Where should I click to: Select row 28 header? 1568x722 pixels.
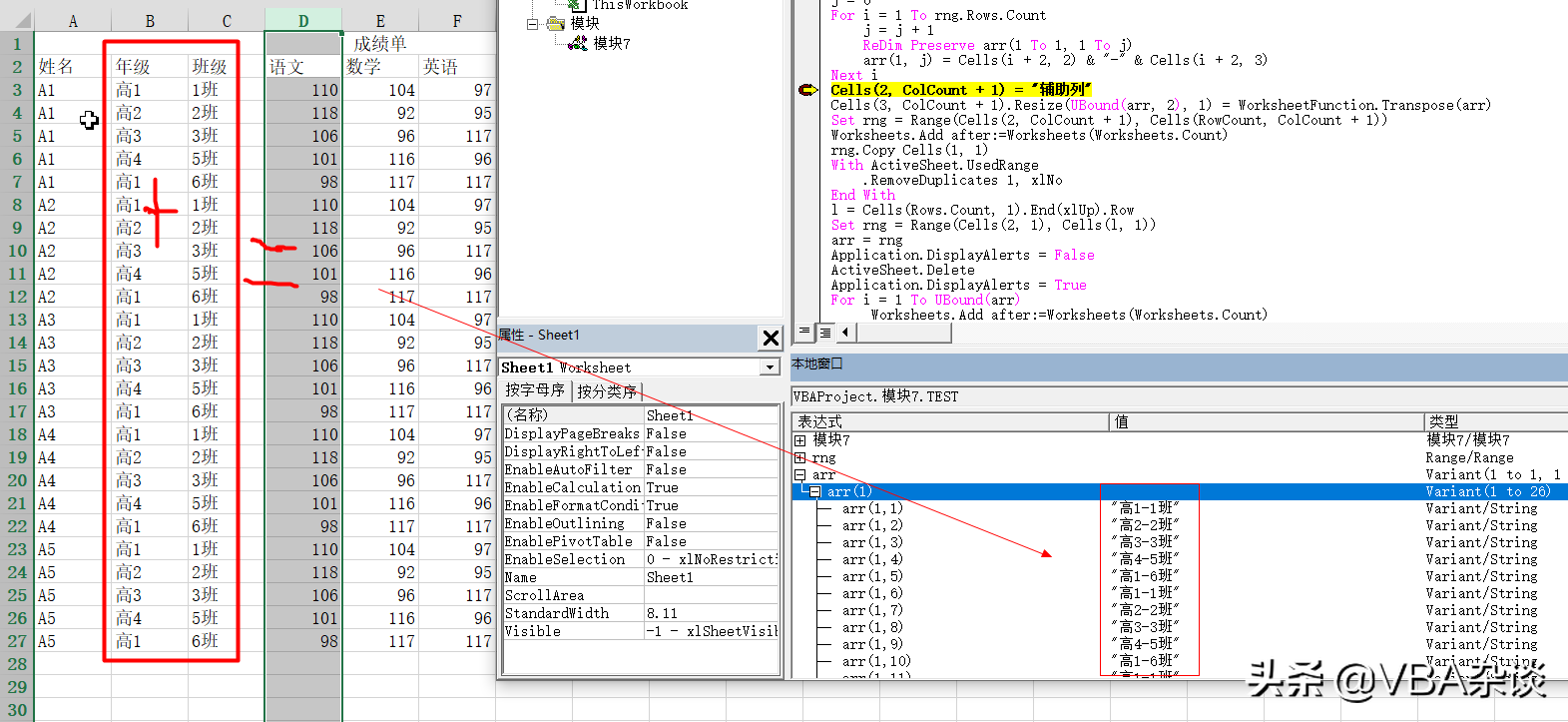tap(17, 664)
